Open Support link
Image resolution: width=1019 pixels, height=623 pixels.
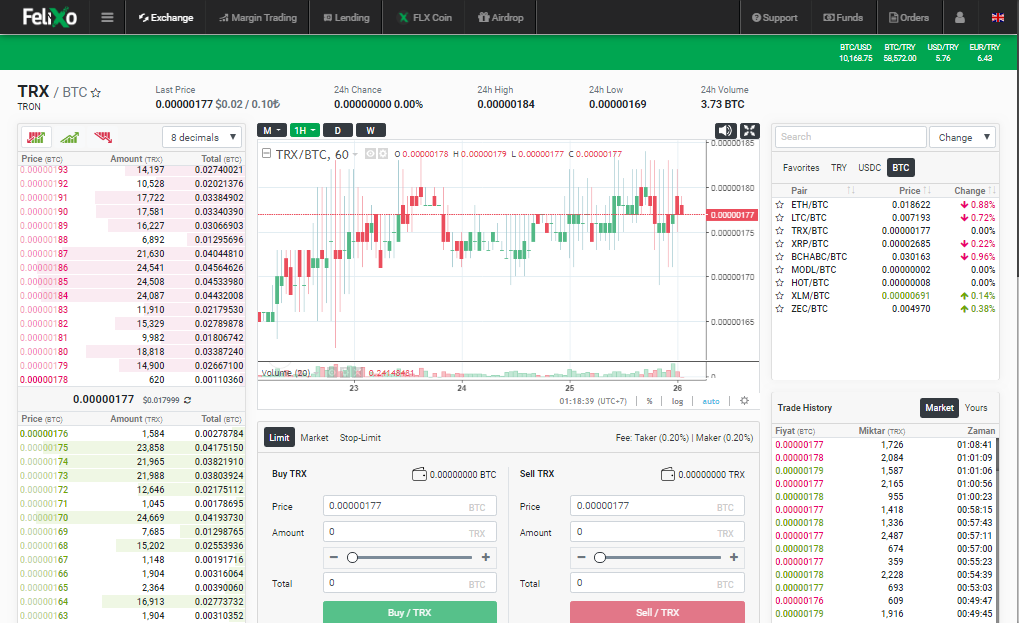[775, 18]
